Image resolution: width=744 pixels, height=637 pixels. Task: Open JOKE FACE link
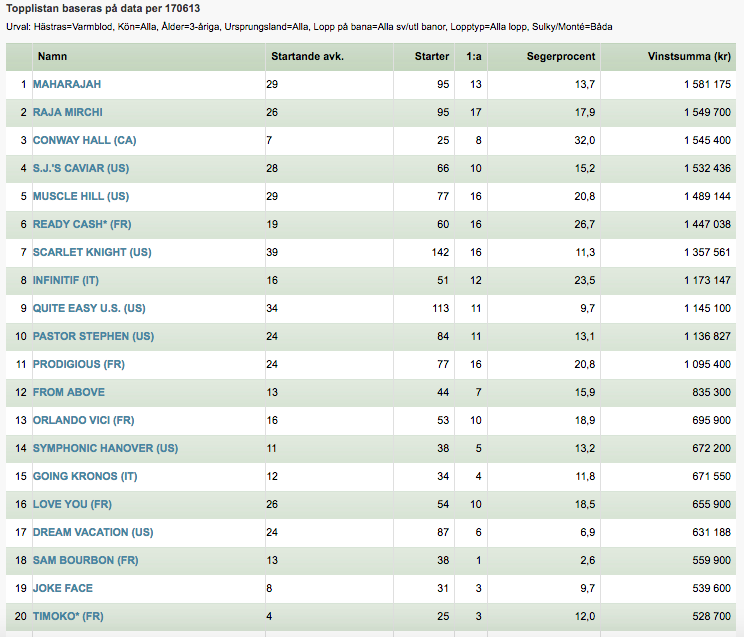[x=63, y=589]
